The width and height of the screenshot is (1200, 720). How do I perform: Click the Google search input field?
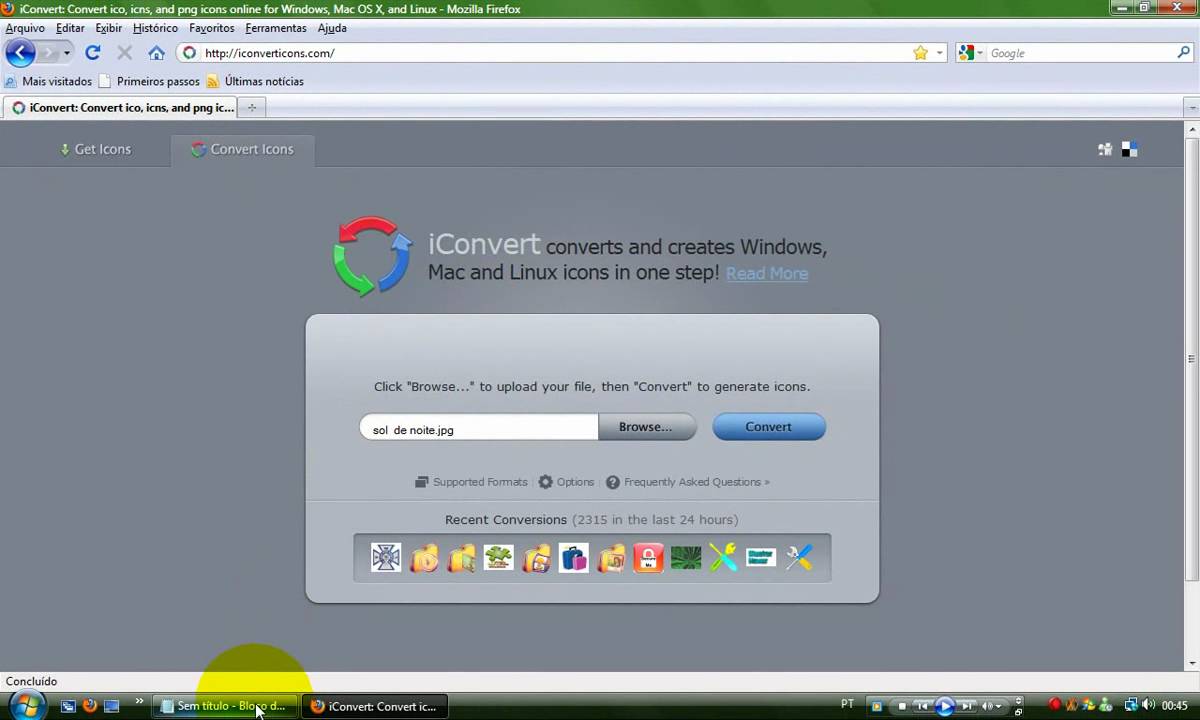pyautogui.click(x=1081, y=53)
